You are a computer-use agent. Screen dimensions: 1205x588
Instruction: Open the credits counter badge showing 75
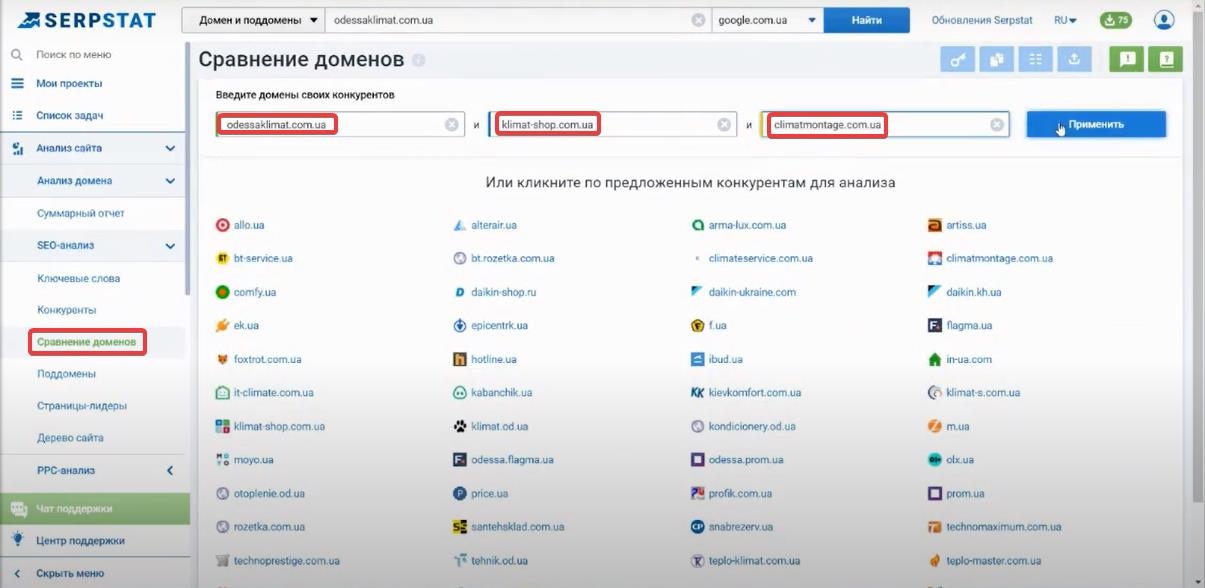coord(1115,20)
